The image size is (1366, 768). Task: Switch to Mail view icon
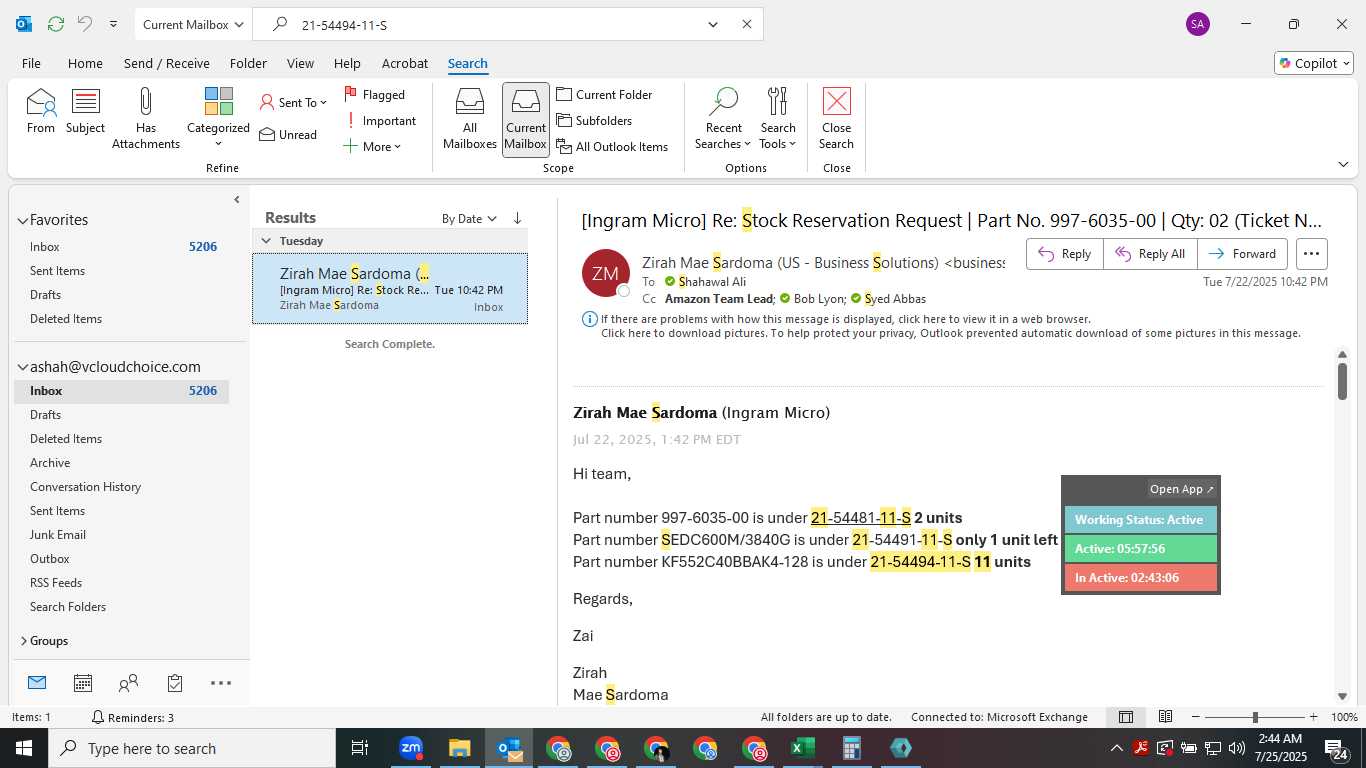pyautogui.click(x=37, y=683)
